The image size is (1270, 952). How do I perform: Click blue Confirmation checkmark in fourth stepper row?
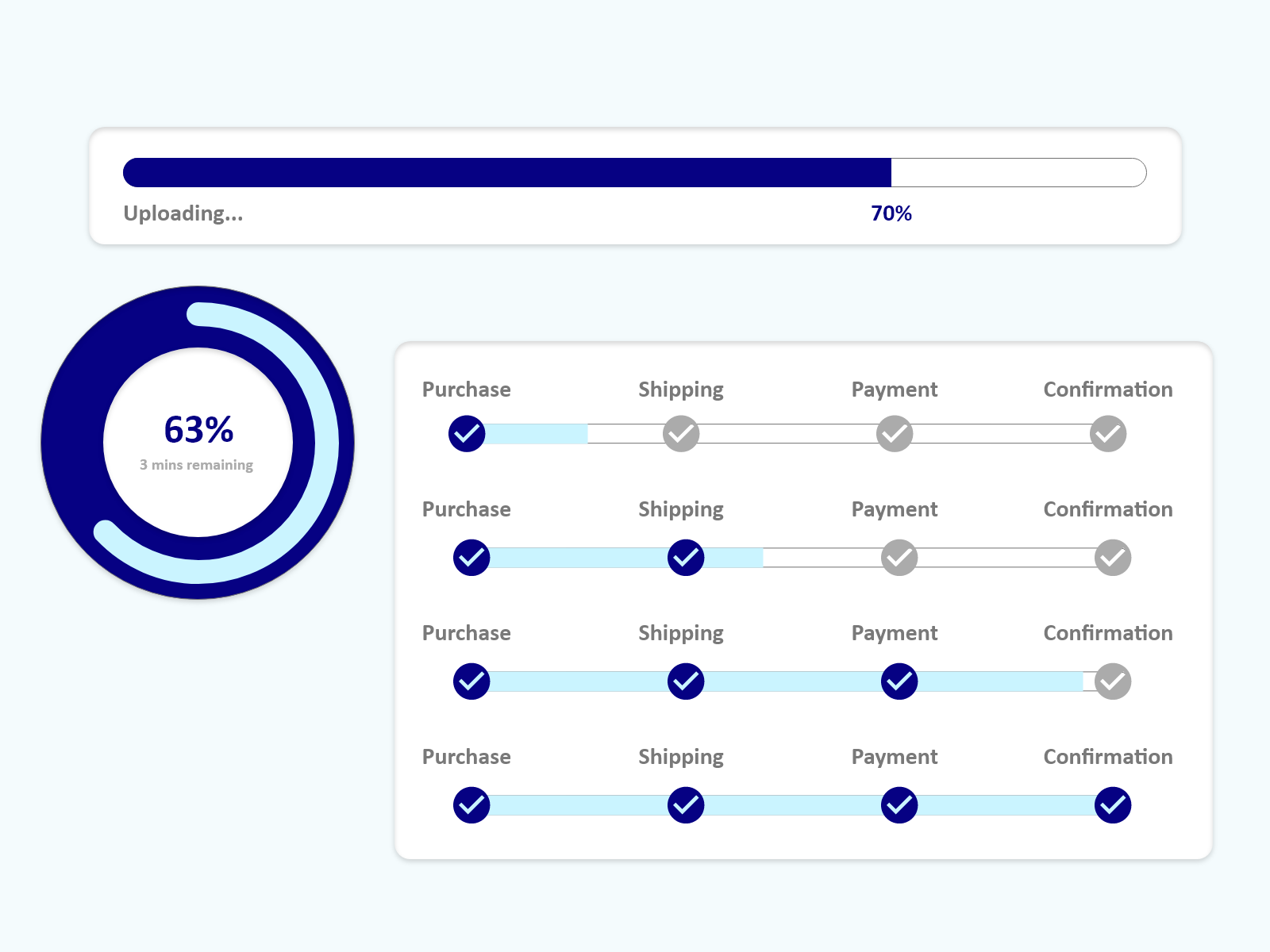[1113, 805]
